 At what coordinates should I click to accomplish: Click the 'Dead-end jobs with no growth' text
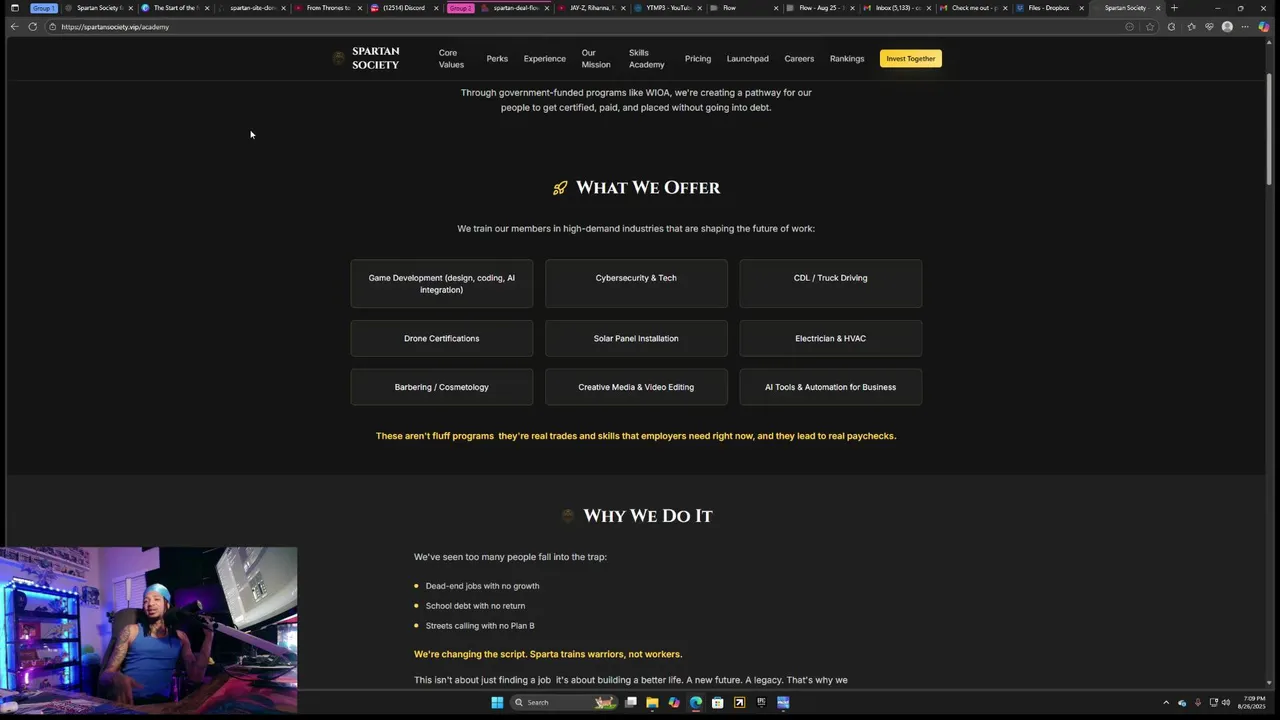pyautogui.click(x=482, y=586)
